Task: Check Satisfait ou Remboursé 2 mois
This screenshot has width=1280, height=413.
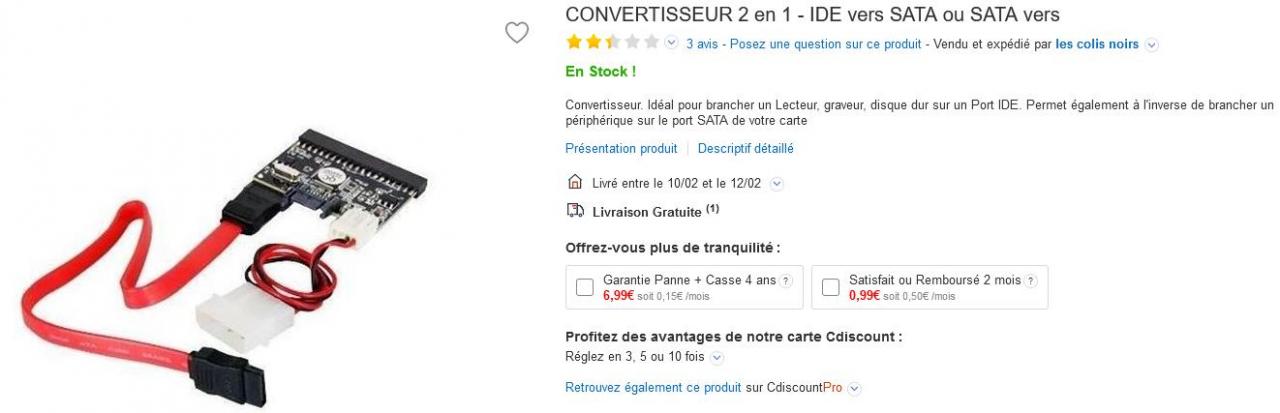Action: click(830, 288)
